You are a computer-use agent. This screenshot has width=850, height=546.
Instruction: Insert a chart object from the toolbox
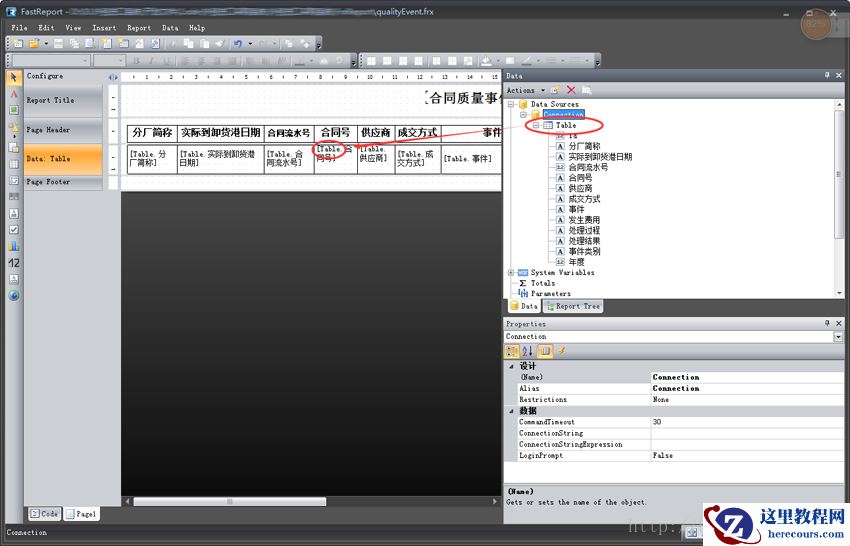coord(13,246)
